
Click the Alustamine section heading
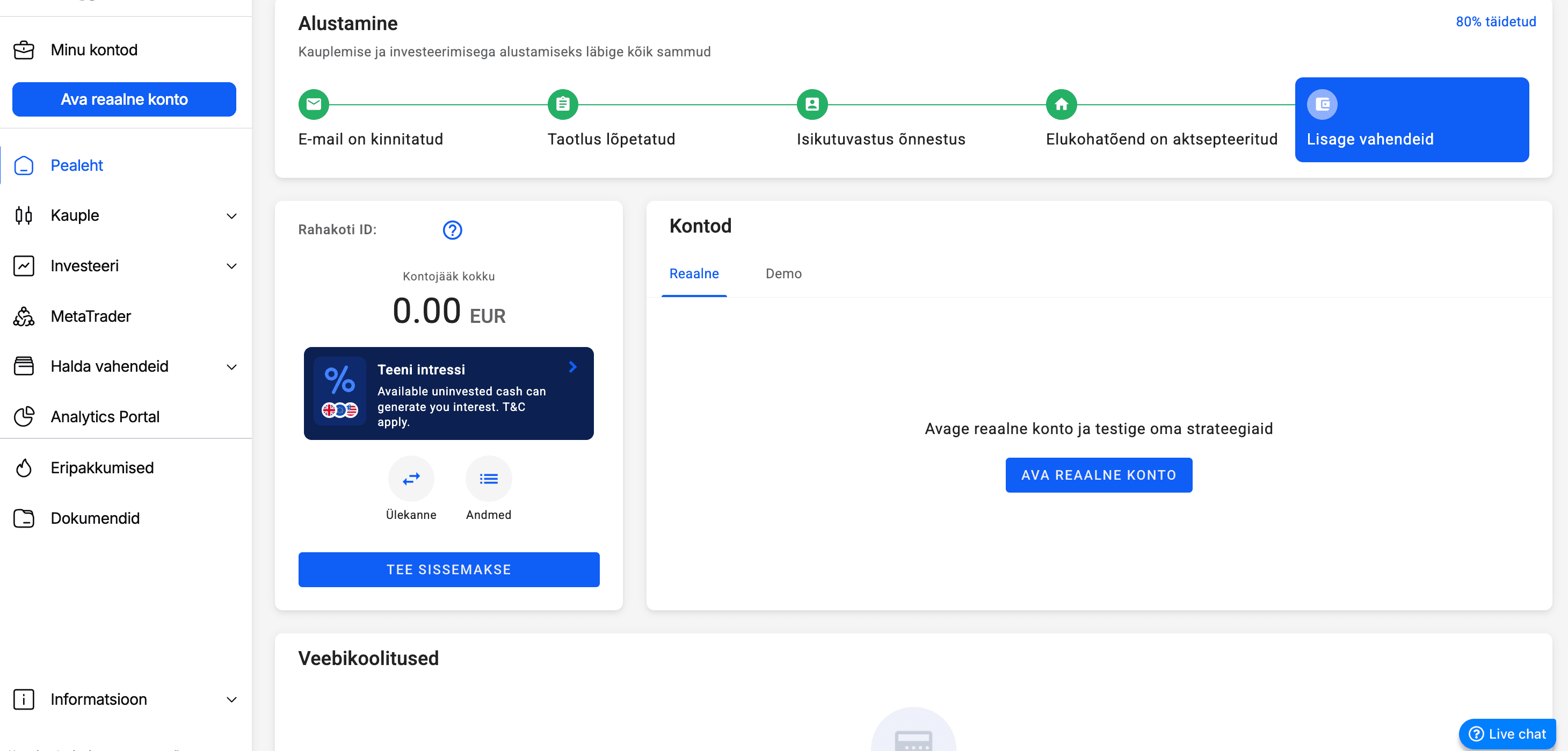(347, 24)
